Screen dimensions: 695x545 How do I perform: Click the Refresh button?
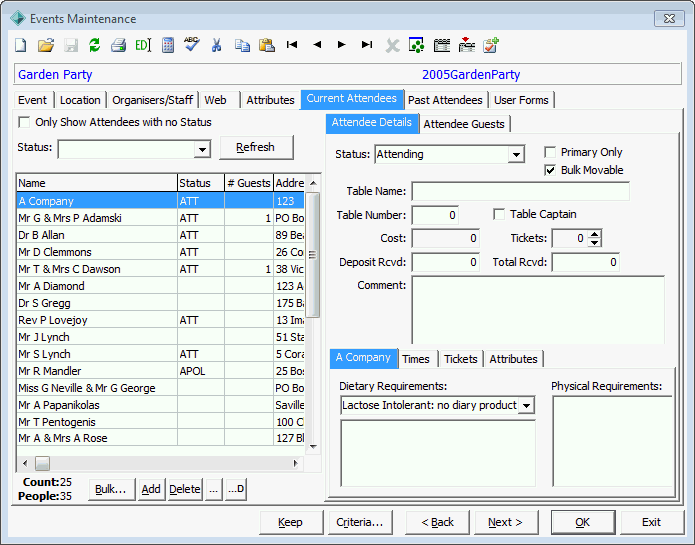click(x=255, y=147)
